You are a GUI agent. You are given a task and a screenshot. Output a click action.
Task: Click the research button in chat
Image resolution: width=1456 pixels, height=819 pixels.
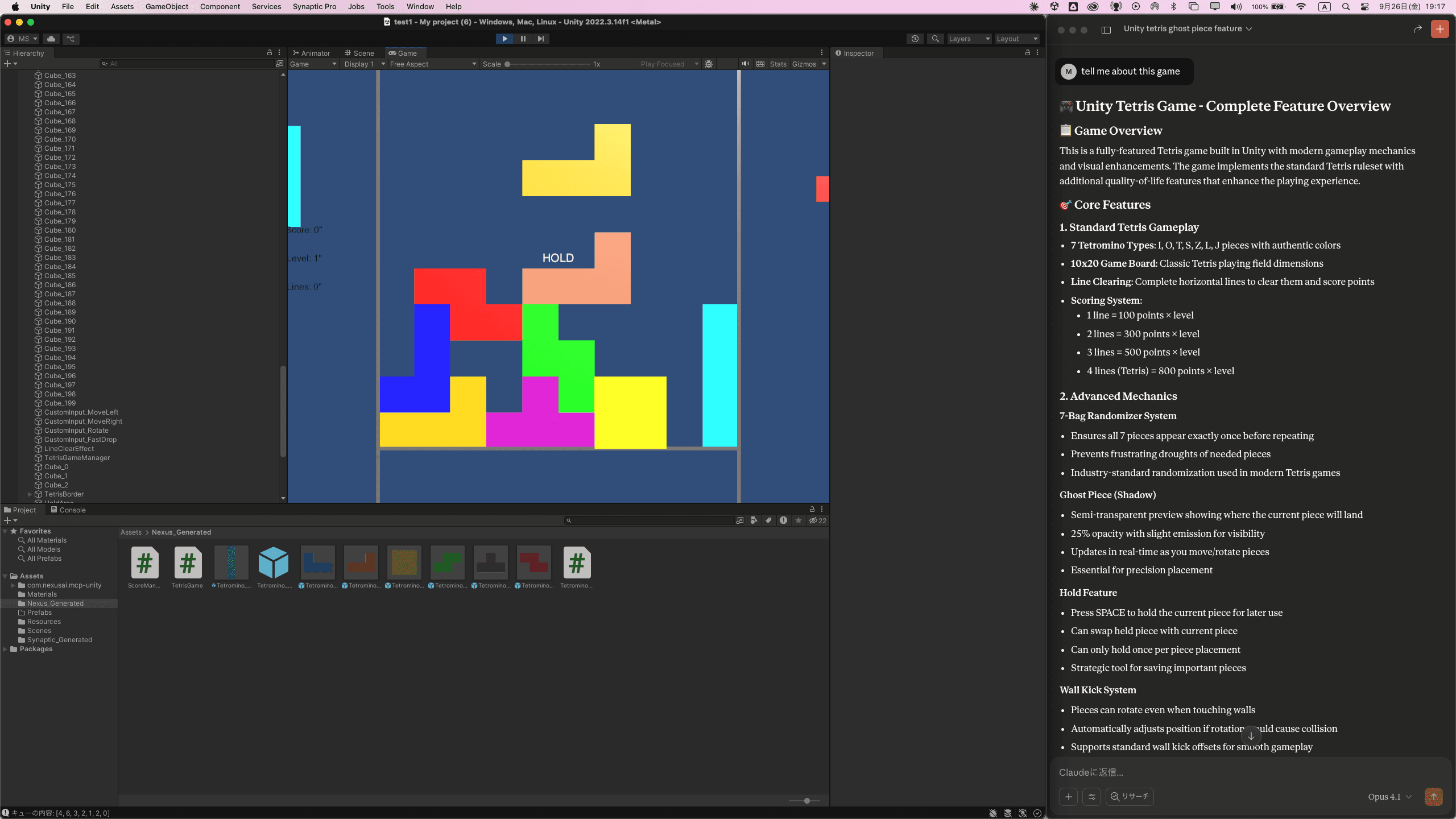coord(1130,796)
